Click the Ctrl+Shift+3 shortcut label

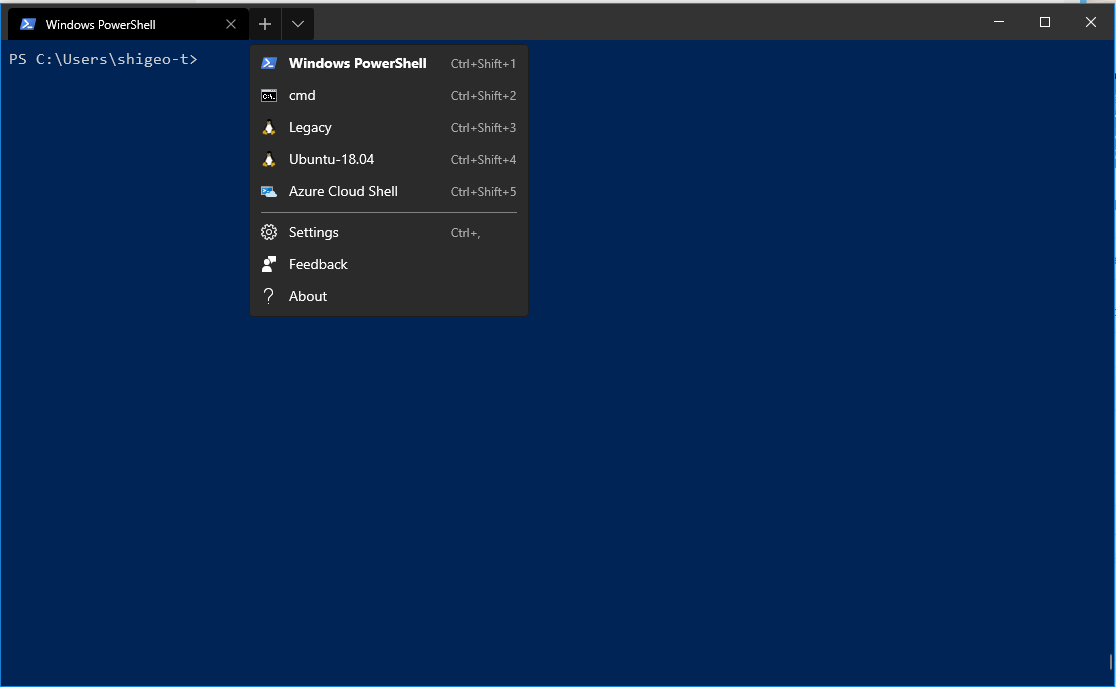coord(483,127)
